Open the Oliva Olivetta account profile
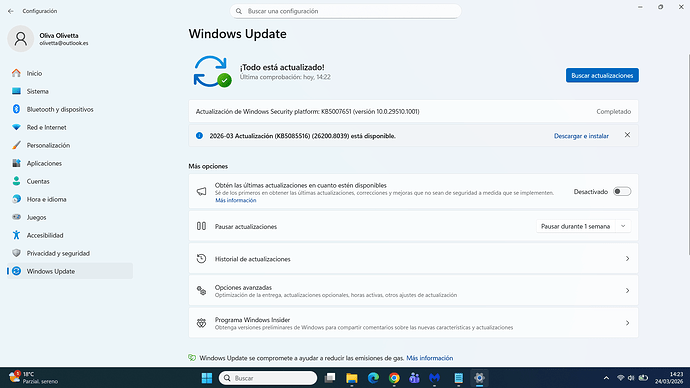 [48, 39]
